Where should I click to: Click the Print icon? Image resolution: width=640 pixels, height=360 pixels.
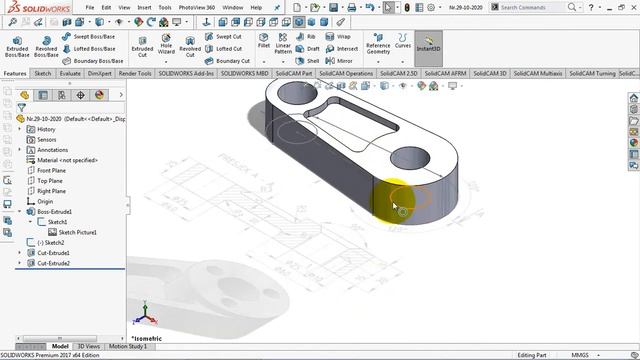coord(351,7)
